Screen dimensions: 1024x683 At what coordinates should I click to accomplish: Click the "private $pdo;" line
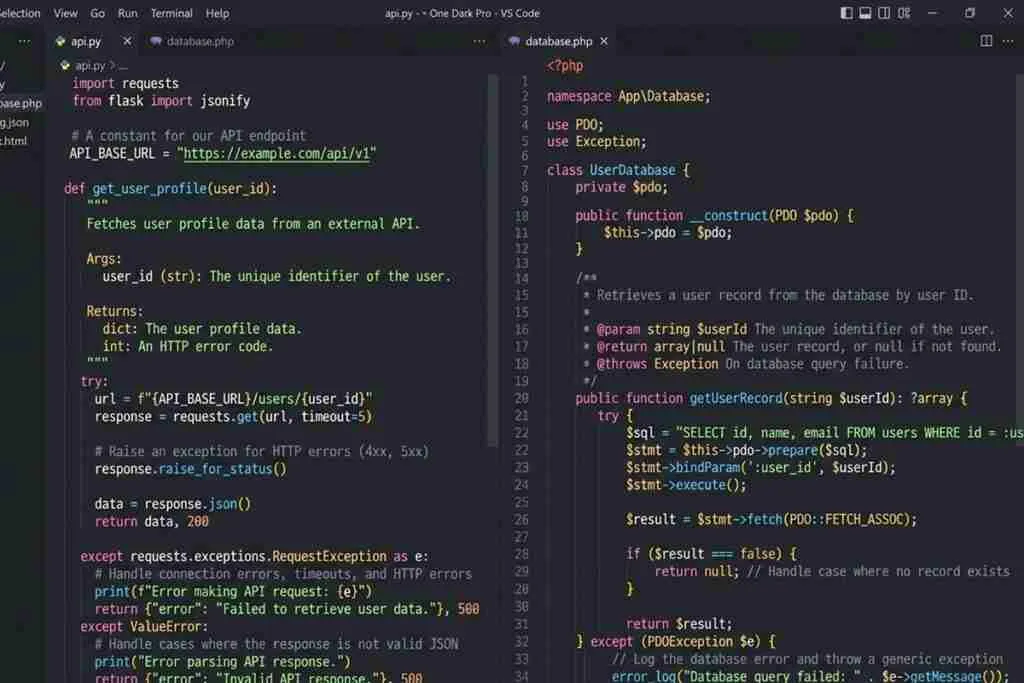[x=621, y=187]
